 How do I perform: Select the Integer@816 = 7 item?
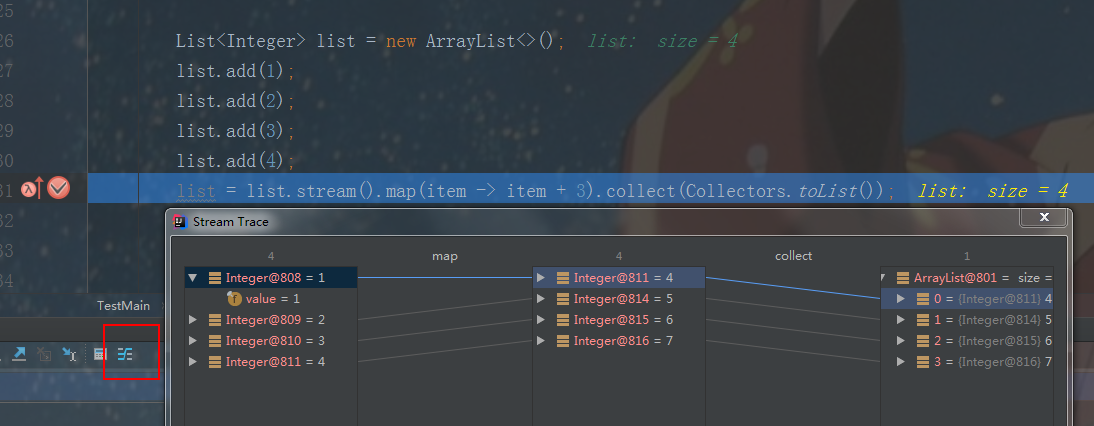[x=619, y=340]
